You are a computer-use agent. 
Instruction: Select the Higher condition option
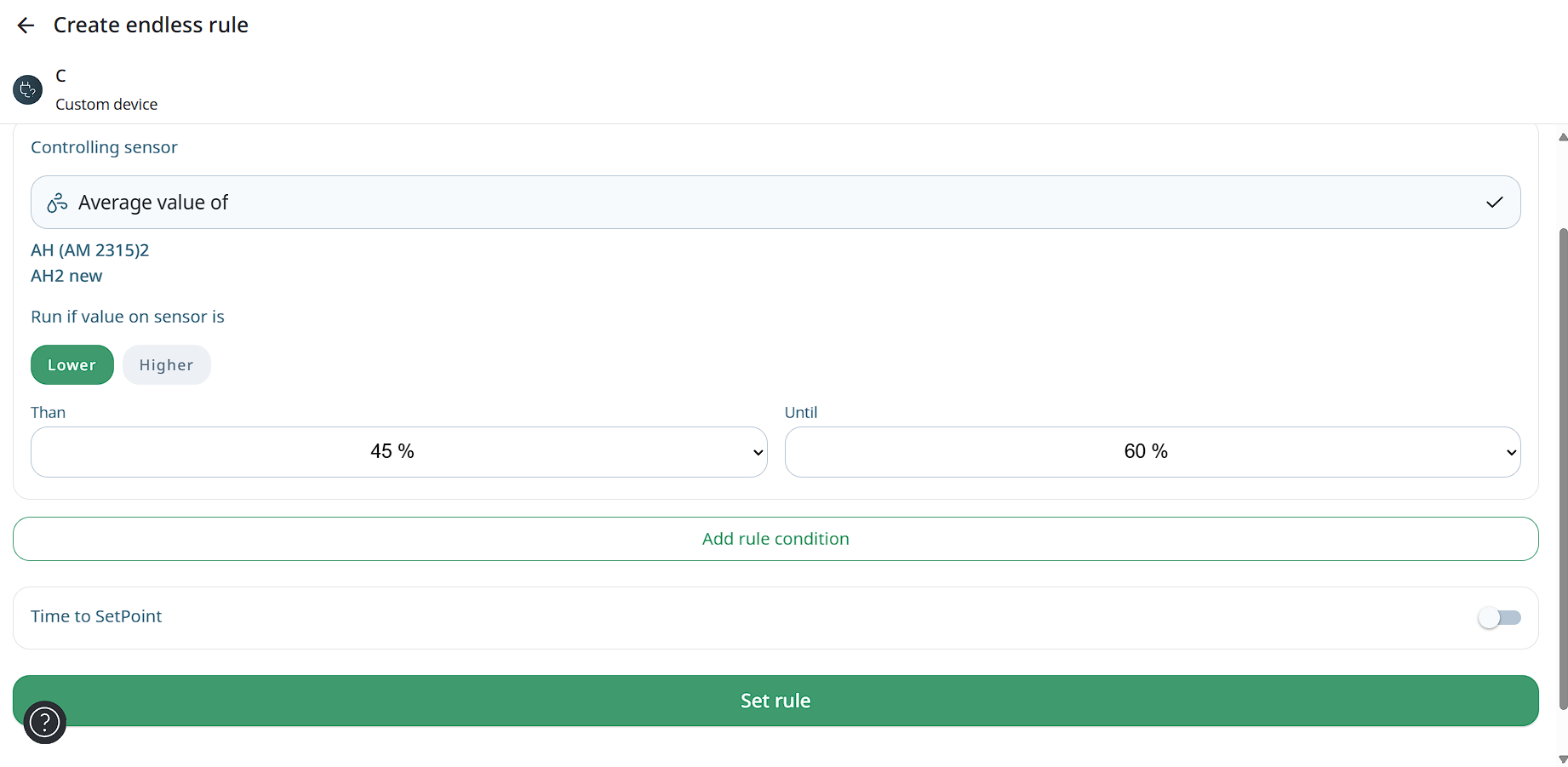pyautogui.click(x=167, y=365)
